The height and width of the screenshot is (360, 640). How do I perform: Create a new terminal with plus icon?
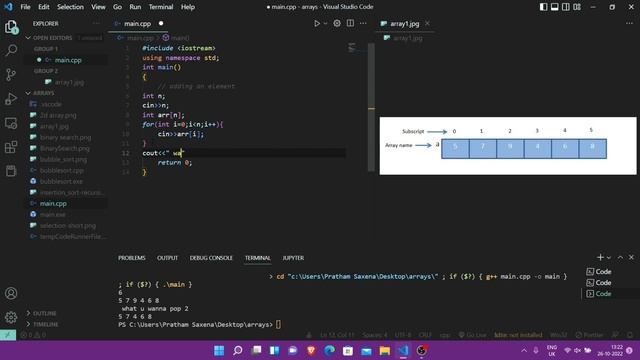tap(600, 257)
